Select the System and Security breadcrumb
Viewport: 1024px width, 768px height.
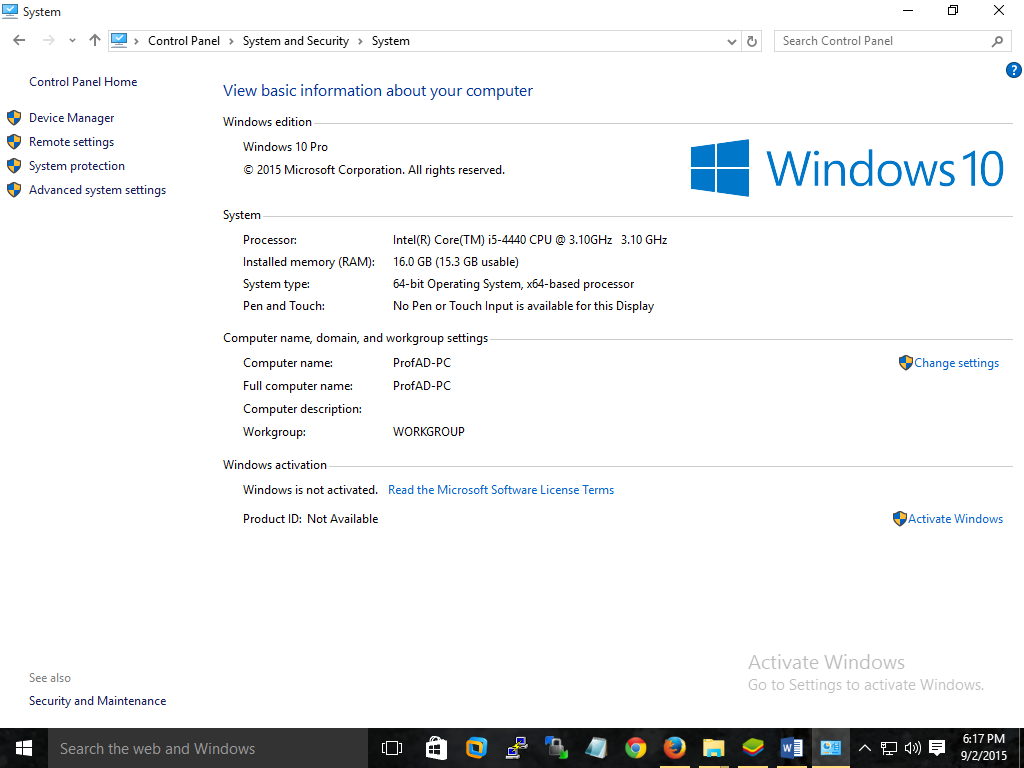point(296,40)
